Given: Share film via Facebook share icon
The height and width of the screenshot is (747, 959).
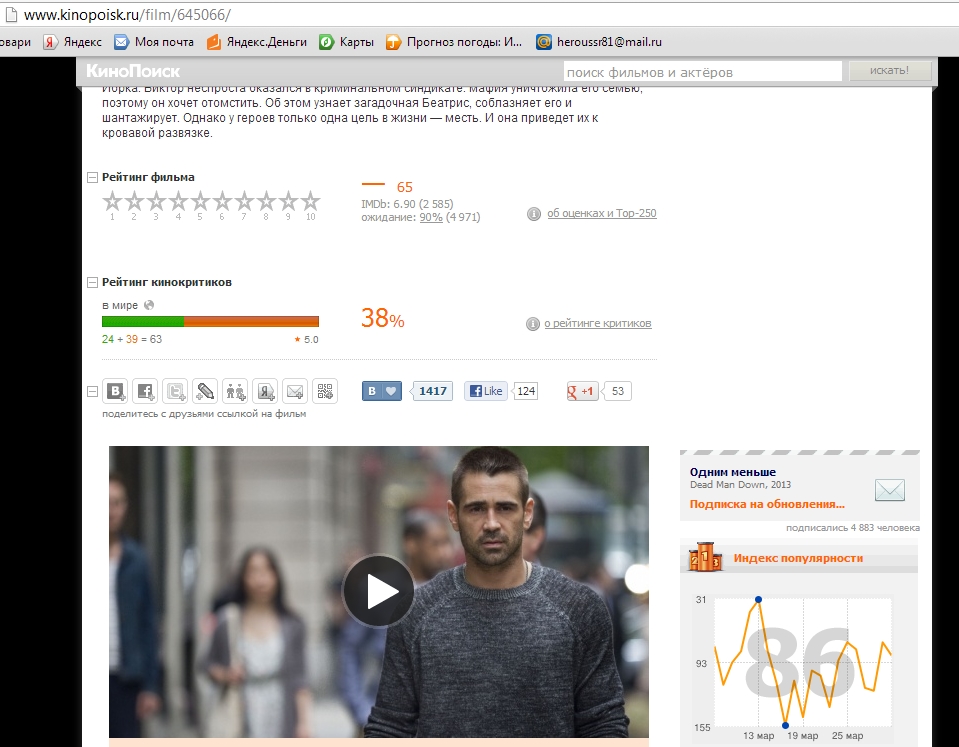Looking at the screenshot, I should point(146,391).
